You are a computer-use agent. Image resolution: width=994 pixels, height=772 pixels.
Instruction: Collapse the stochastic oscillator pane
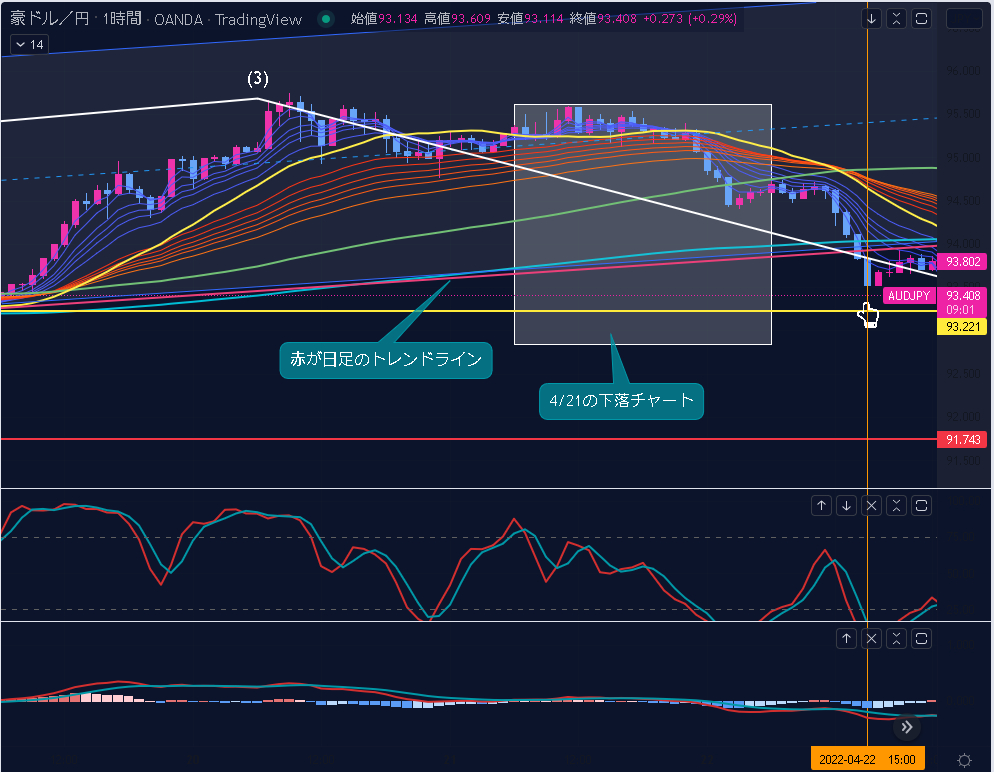point(897,506)
